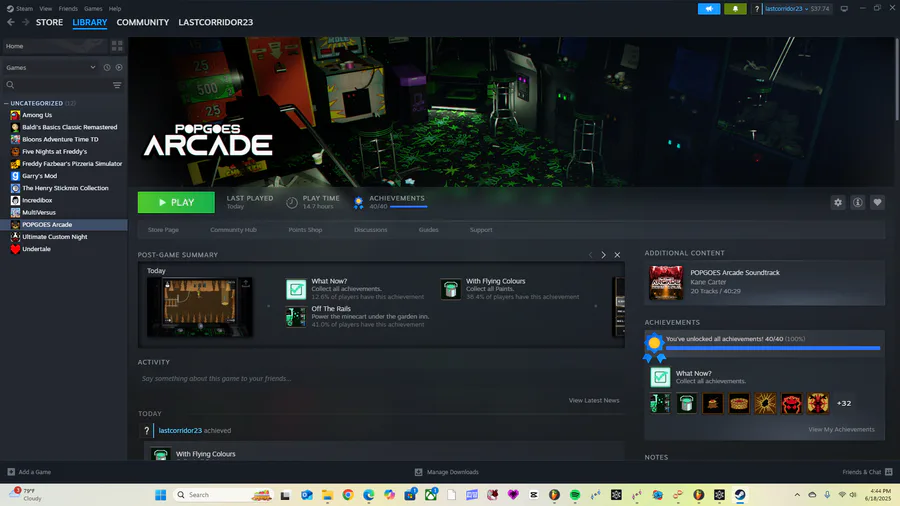Click the Steam icon on taskbar
The image size is (900, 506).
point(740,495)
